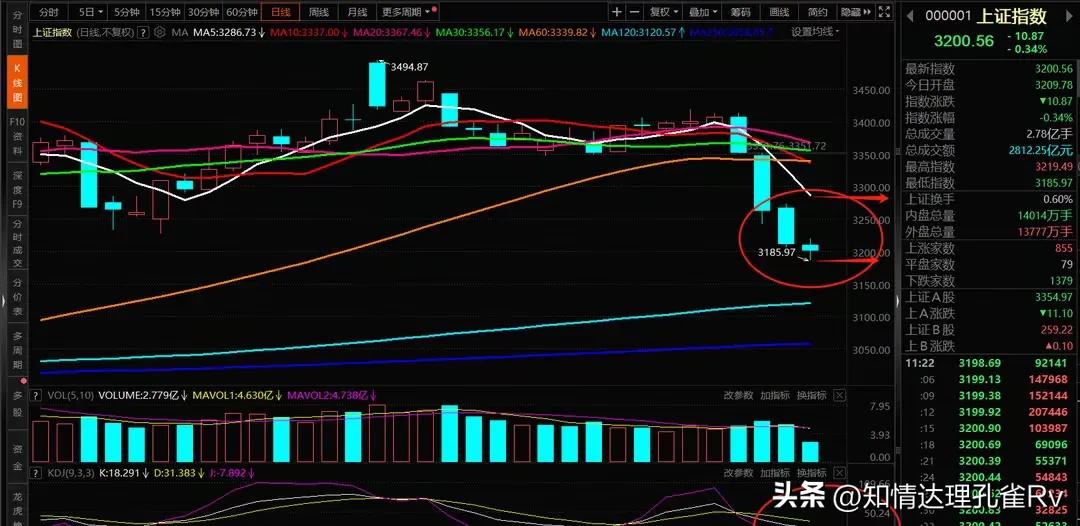Click the 3185.97 low price label
Image resolution: width=1080 pixels, height=526 pixels.
pyautogui.click(x=777, y=253)
